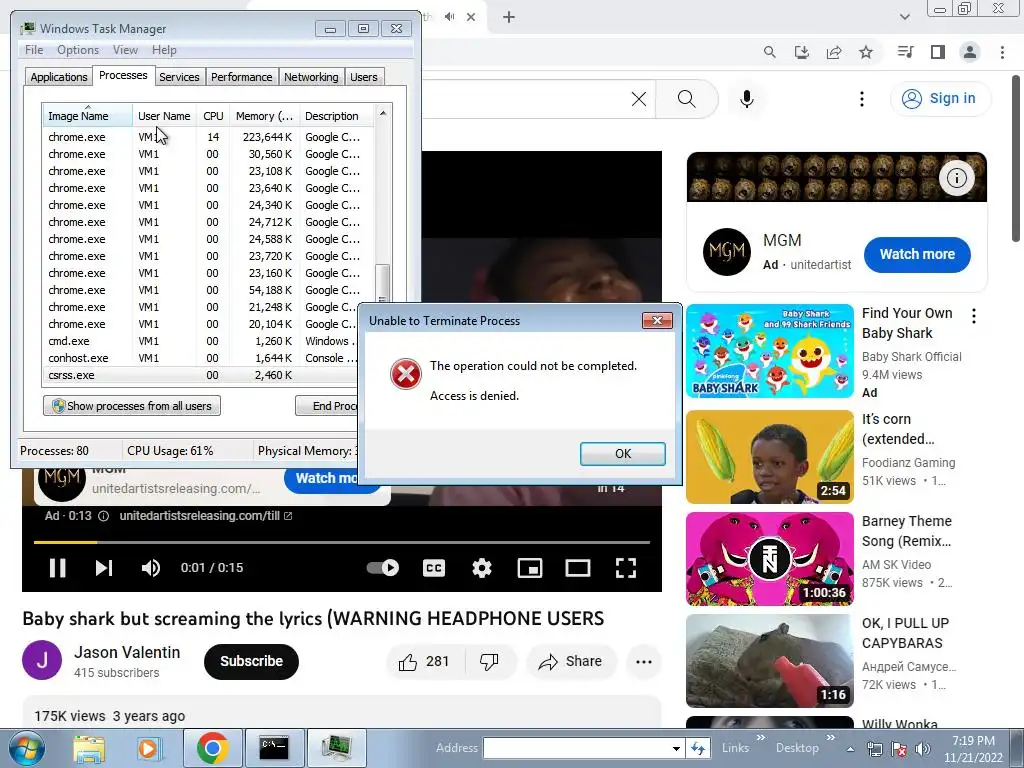1024x768 pixels.
Task: Open the File menu in Task Manager
Action: pos(34,50)
